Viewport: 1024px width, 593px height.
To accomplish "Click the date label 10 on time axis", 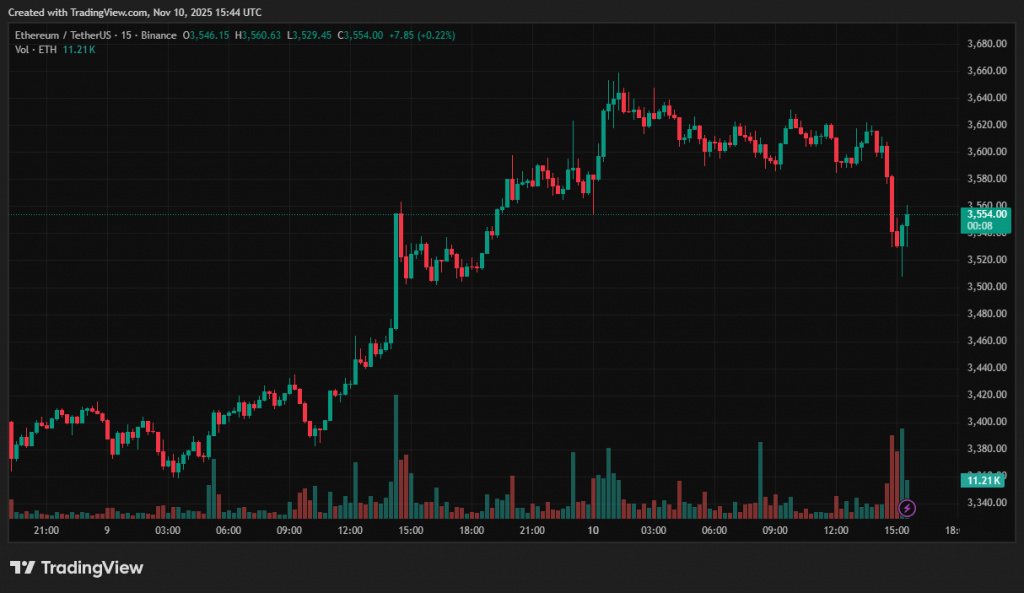I will click(x=592, y=530).
